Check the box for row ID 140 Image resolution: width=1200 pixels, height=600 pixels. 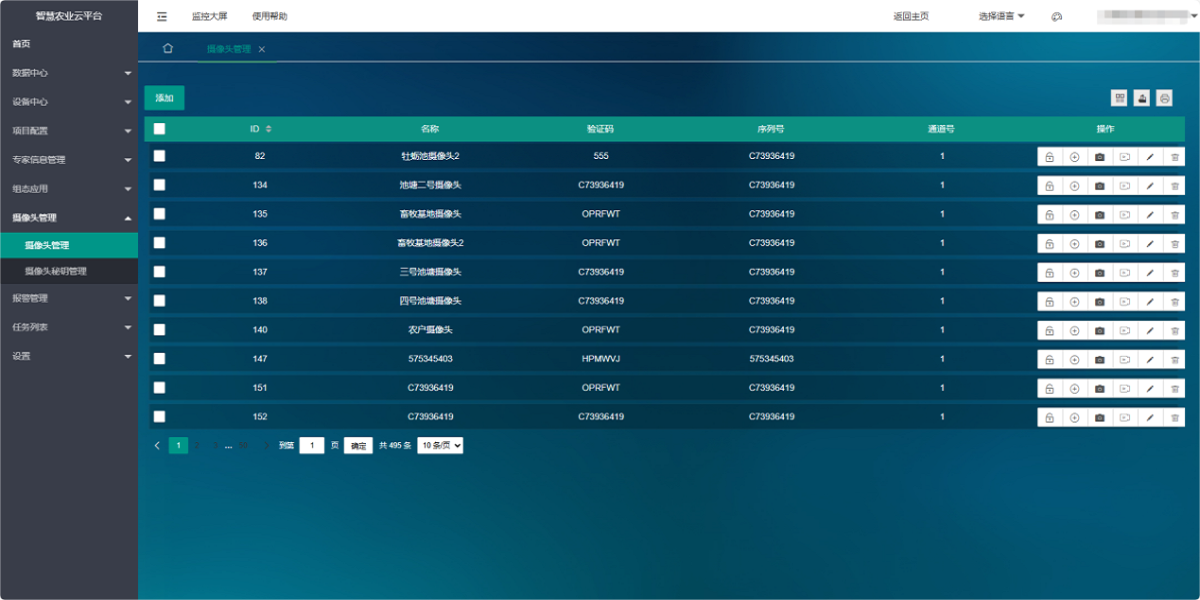pos(159,330)
